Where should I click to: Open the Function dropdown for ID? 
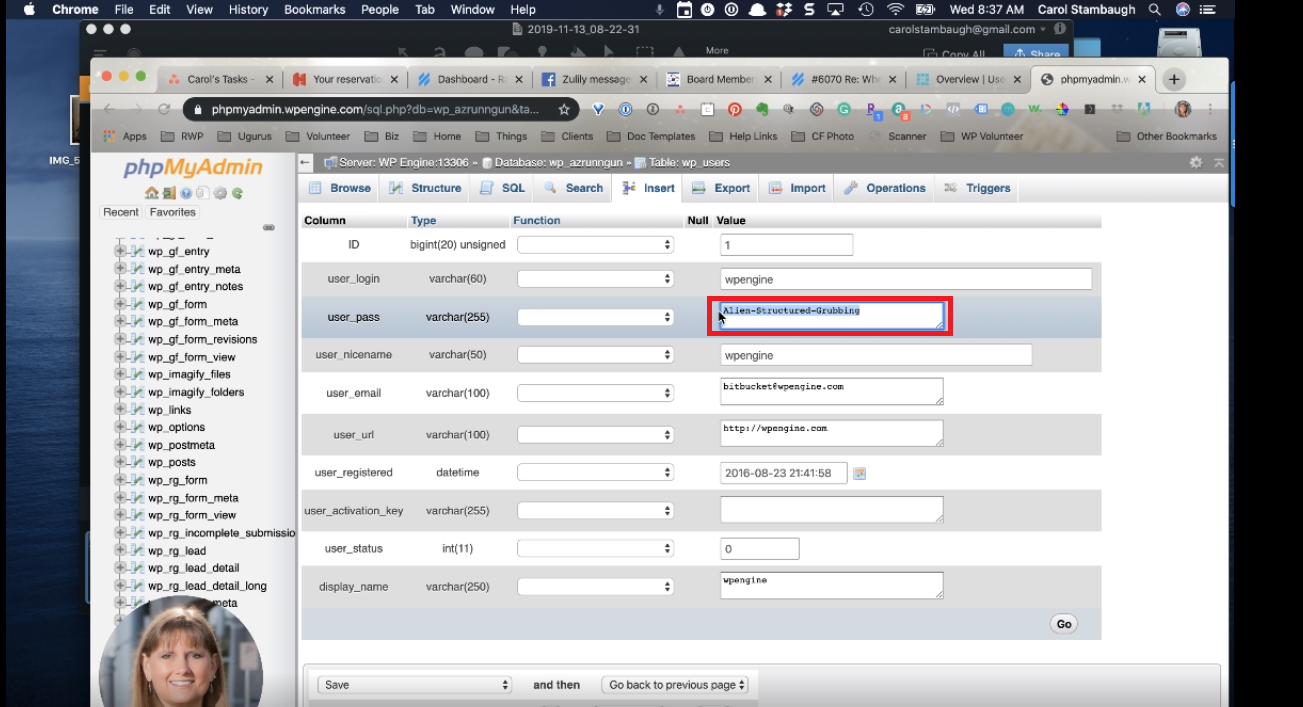click(596, 244)
